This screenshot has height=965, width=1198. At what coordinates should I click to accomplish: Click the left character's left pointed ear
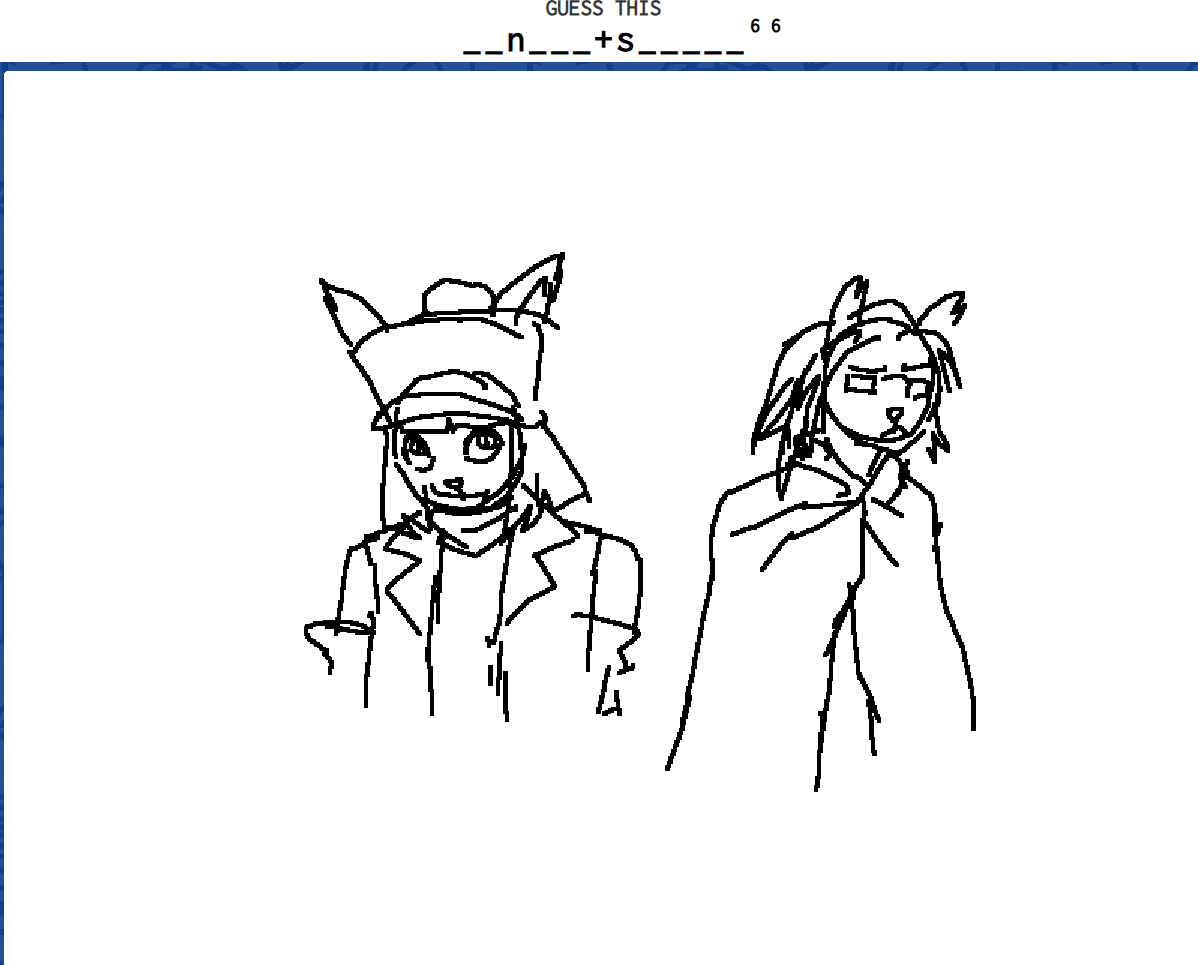[x=347, y=311]
